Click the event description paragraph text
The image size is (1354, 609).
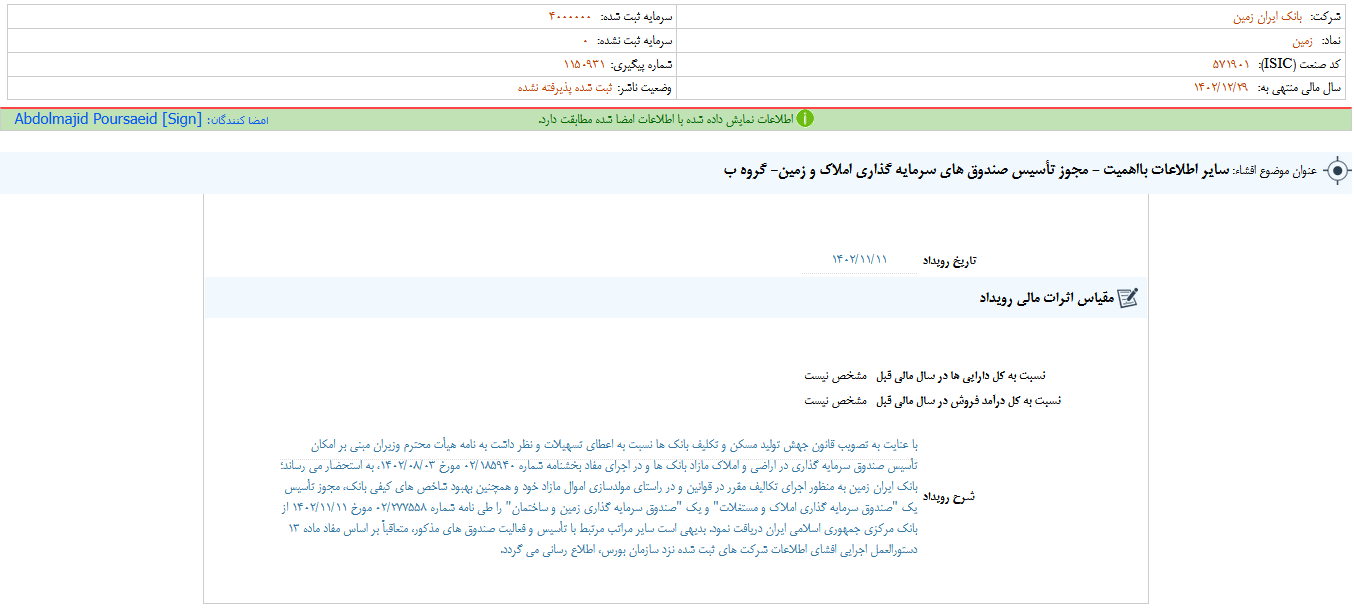tap(600, 497)
